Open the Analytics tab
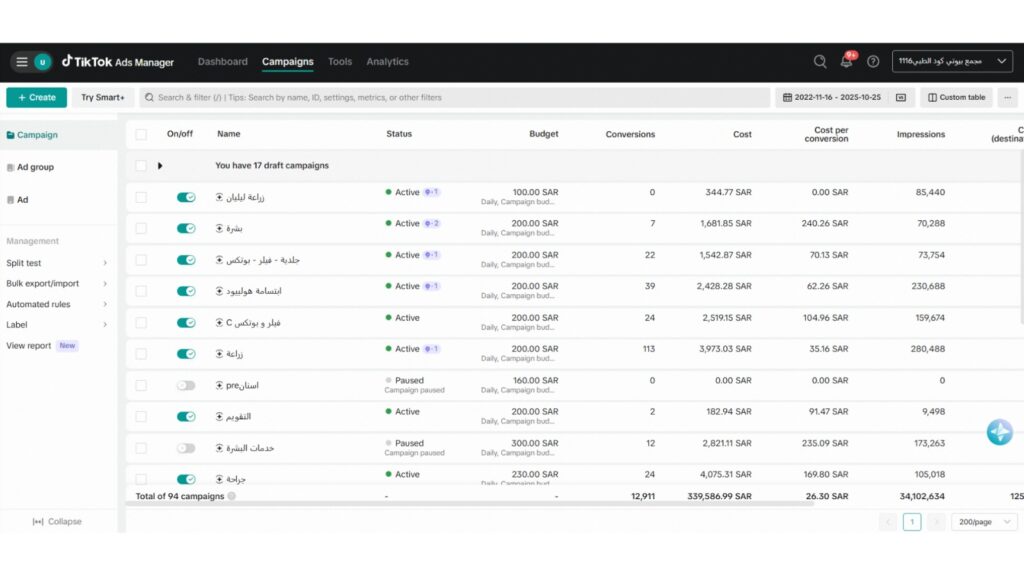The image size is (1024, 576). tap(387, 61)
